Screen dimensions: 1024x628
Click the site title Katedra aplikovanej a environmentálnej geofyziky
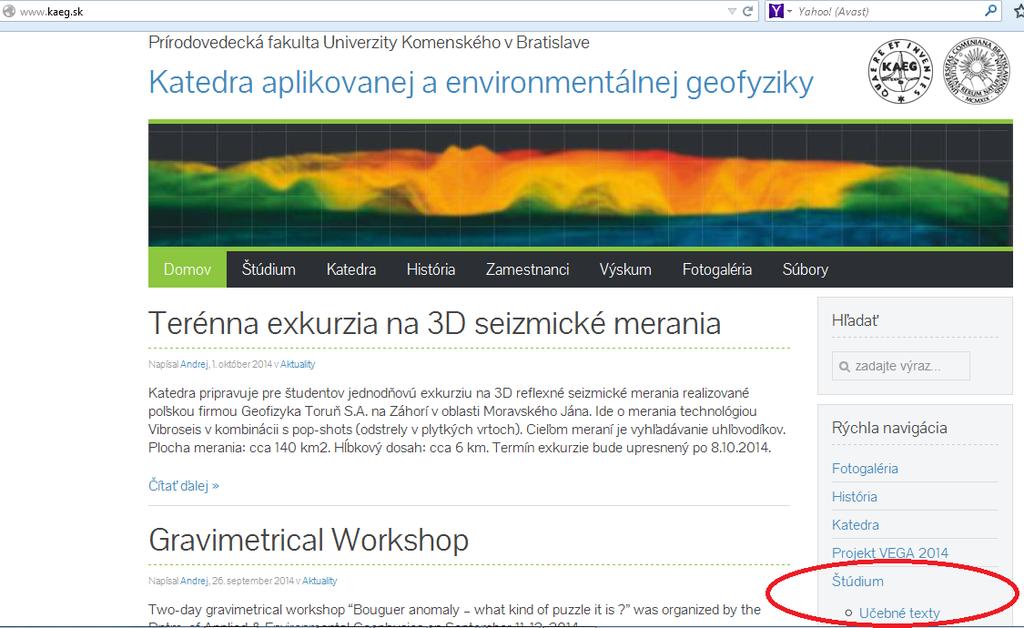481,83
